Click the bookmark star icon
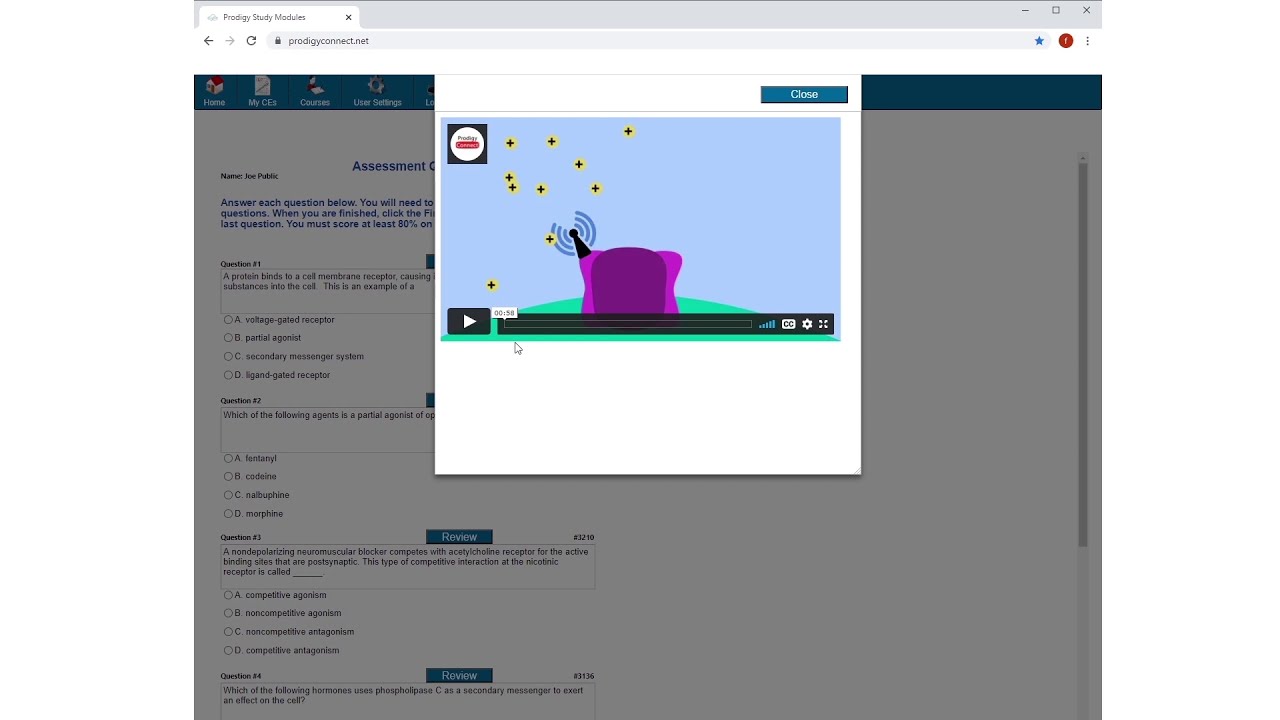The image size is (1280, 720). [x=1039, y=41]
